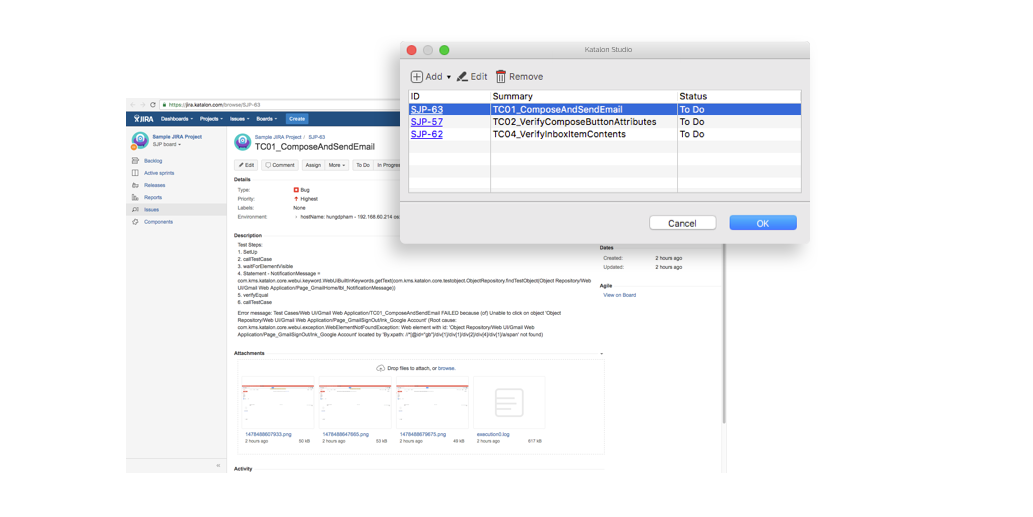This screenshot has width=1033, height=517.
Task: Open the Projects menu in JIRA
Action: 211,119
